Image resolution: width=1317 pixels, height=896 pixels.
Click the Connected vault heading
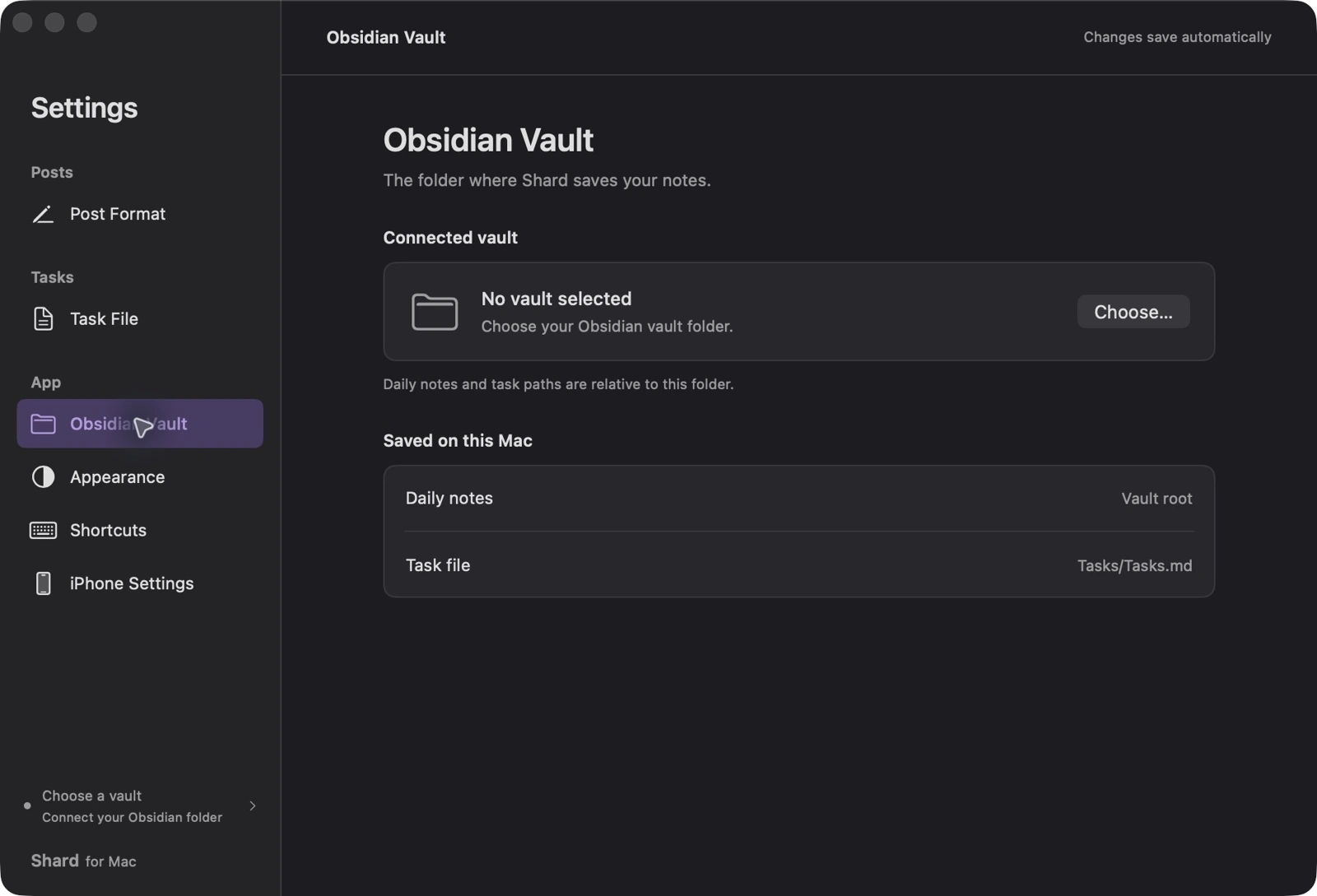click(450, 238)
